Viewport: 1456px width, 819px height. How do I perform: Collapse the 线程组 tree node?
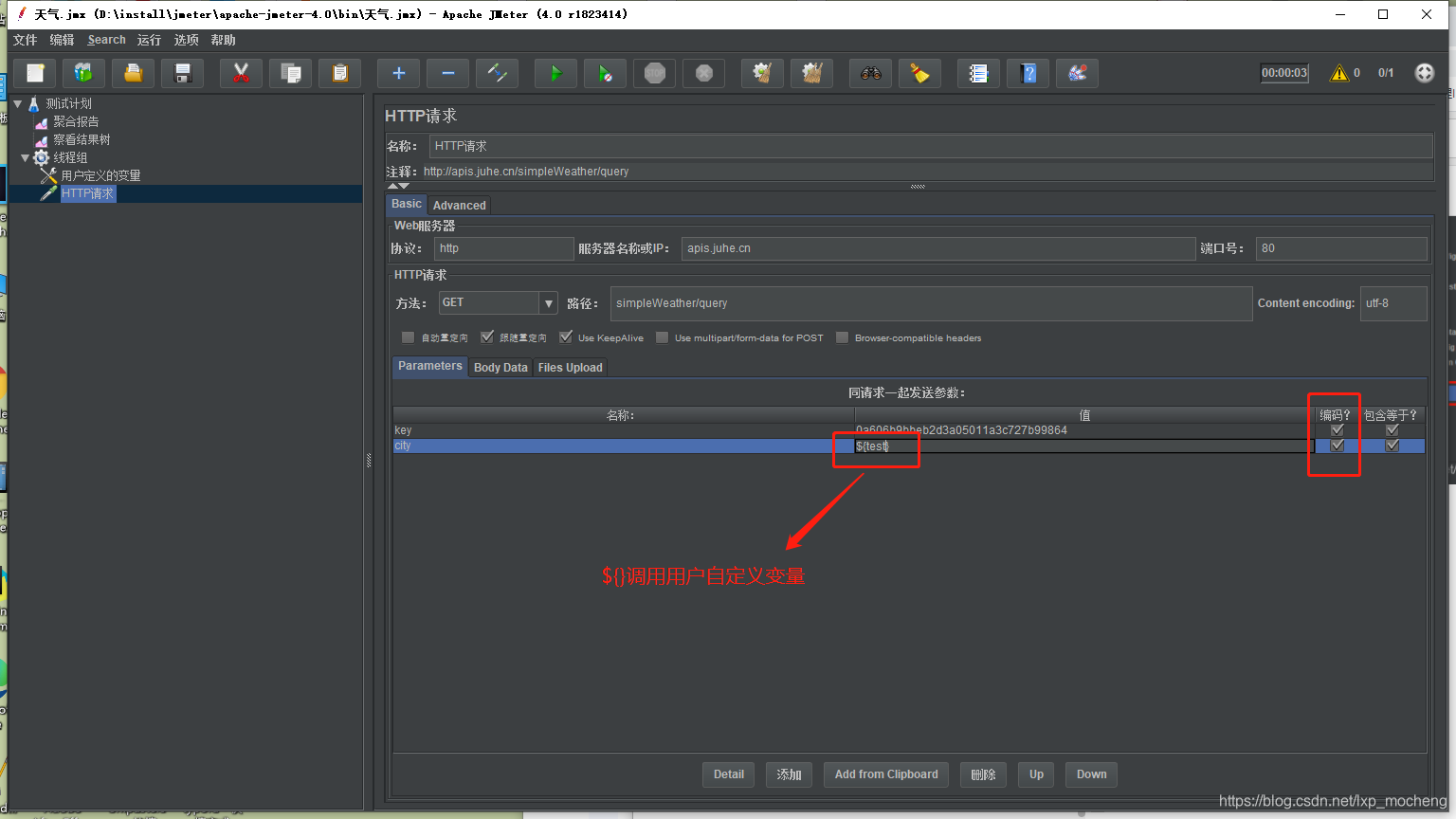pyautogui.click(x=26, y=157)
